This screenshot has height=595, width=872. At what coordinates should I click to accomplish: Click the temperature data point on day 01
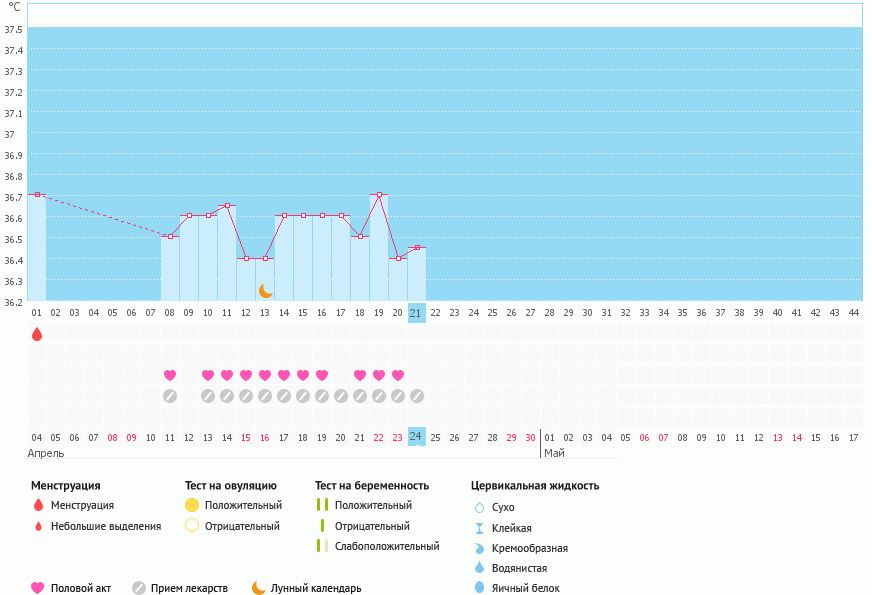[37, 194]
